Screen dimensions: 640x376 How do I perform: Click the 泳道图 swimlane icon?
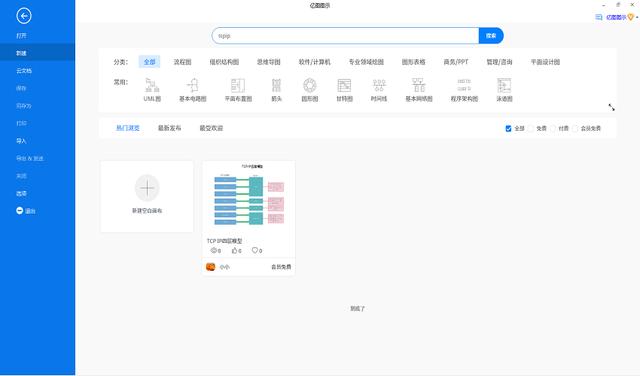click(504, 86)
